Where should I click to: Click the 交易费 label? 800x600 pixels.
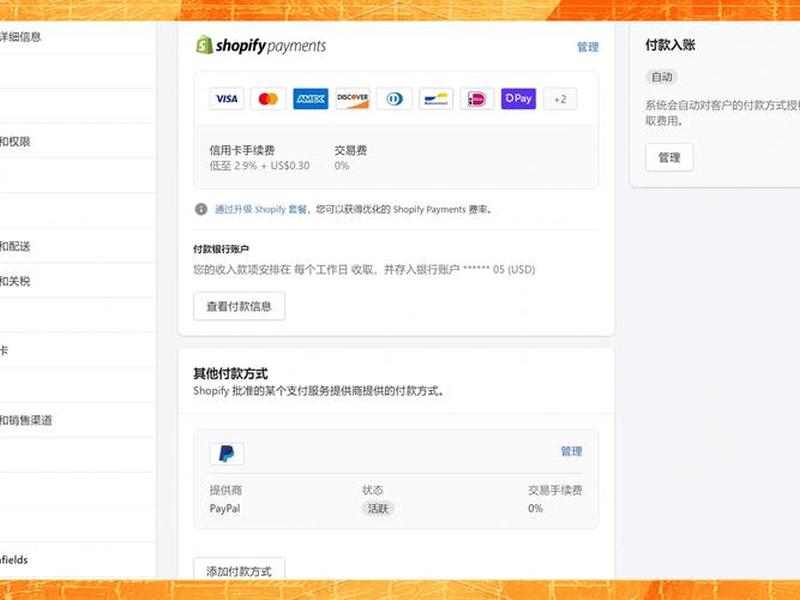(x=351, y=150)
